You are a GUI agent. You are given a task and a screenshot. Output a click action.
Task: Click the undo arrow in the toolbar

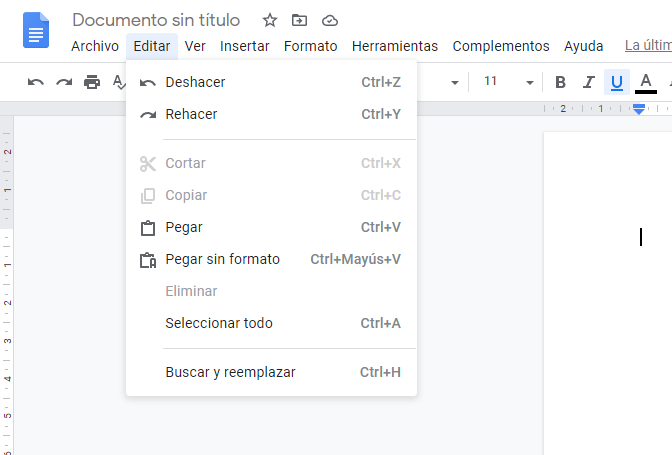click(x=36, y=82)
